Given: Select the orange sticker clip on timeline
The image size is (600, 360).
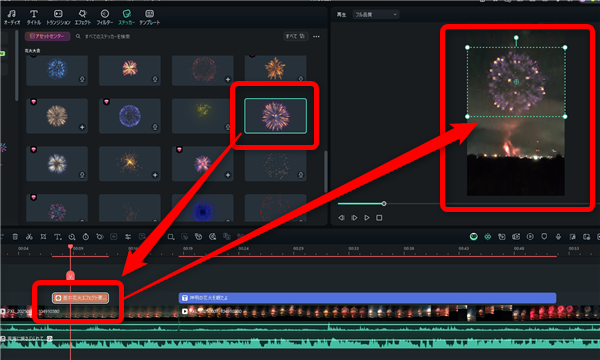Looking at the screenshot, I should pos(80,298).
